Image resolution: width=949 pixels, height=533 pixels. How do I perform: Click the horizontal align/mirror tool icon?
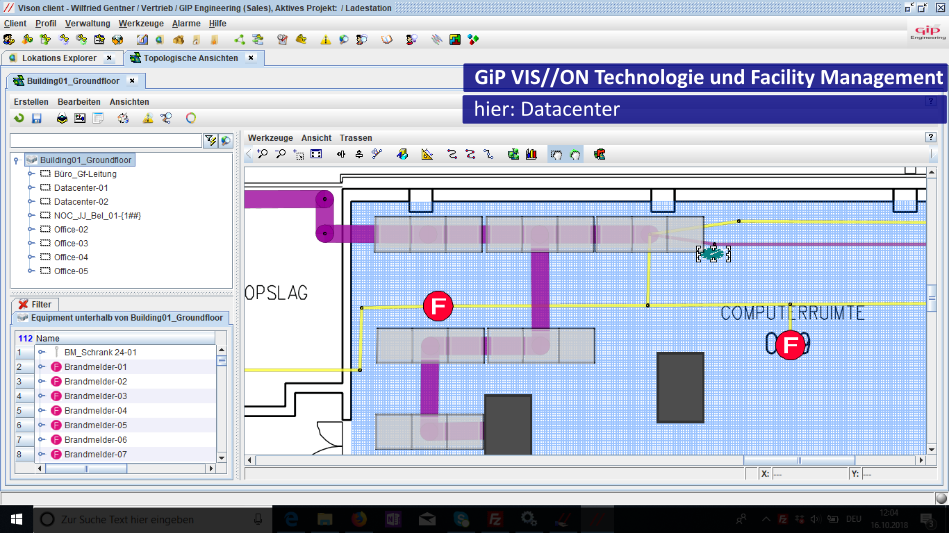341,154
